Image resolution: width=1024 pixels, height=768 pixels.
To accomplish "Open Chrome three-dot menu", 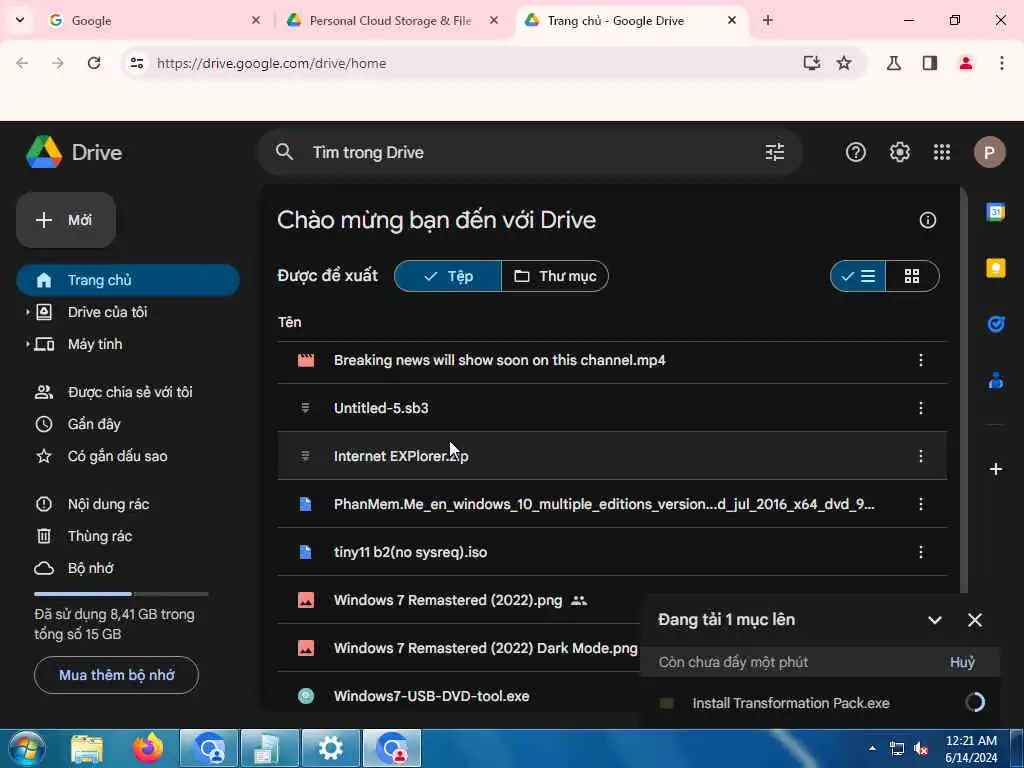I will [x=1001, y=63].
